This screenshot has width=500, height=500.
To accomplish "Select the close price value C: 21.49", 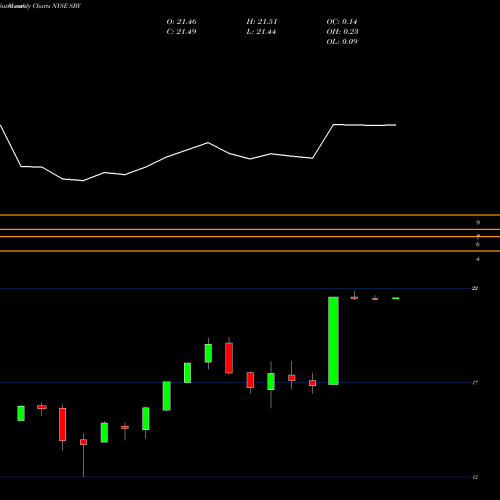I will (x=181, y=32).
